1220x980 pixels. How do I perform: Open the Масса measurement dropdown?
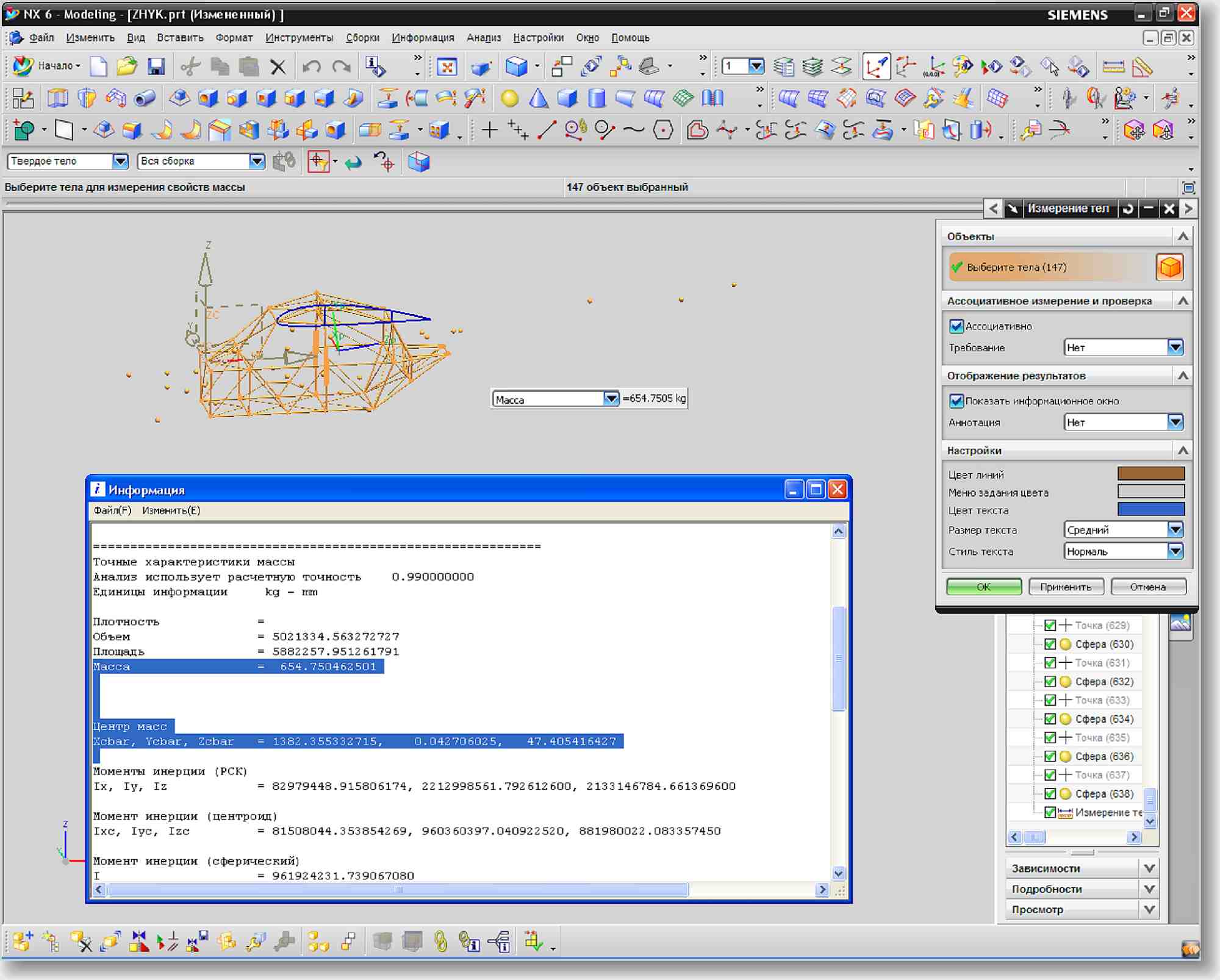coord(611,399)
